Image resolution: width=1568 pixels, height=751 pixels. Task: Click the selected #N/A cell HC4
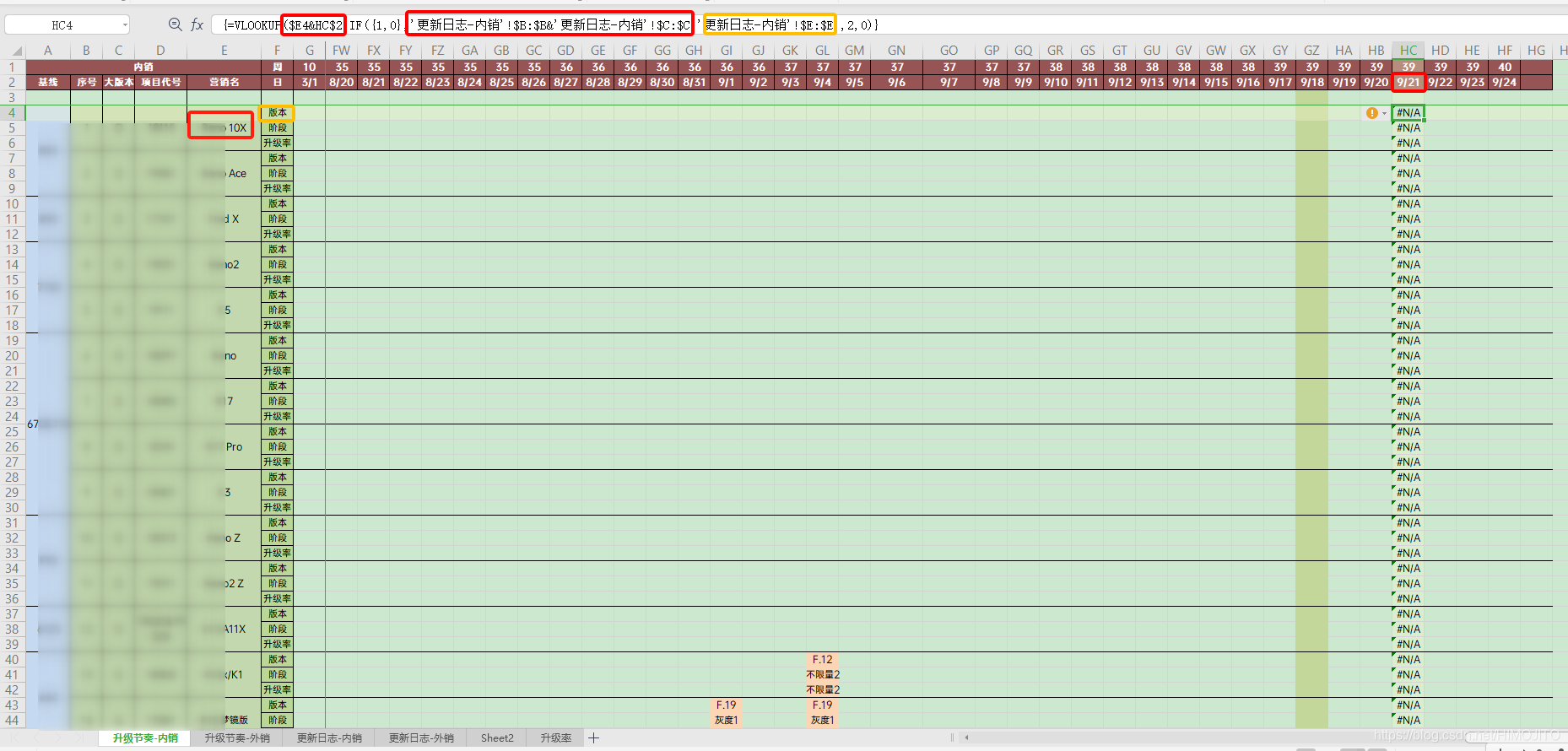coord(1408,113)
